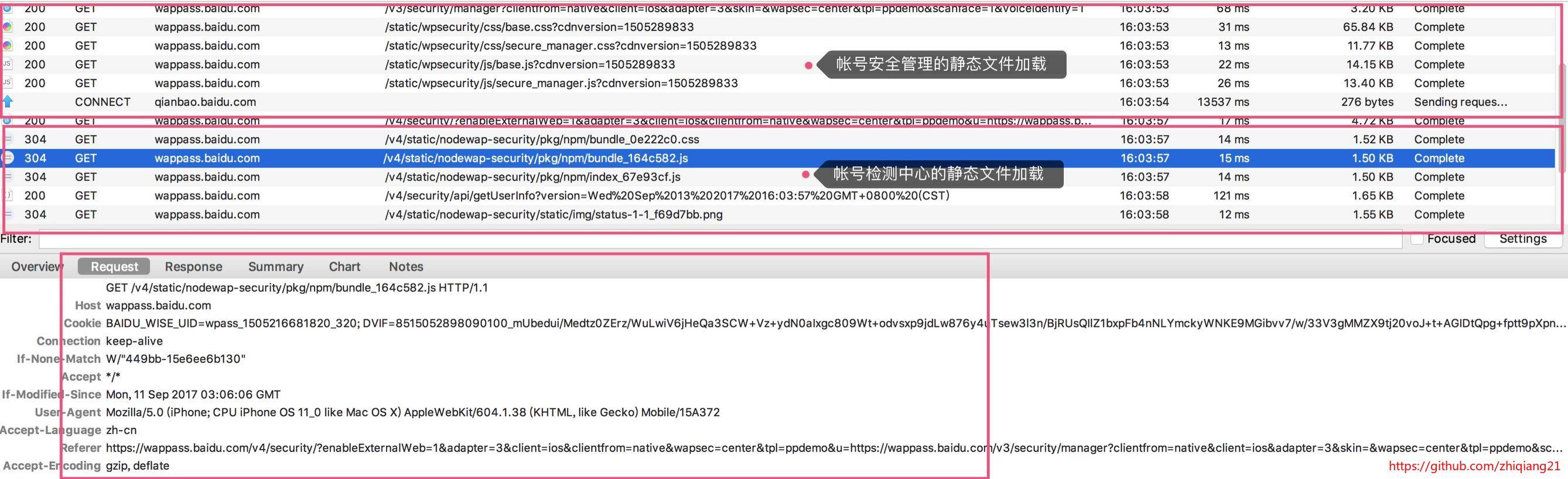Click the icon of selected bundle_164c582.js row
Viewport: 1568px width, 479px height.
click(7, 158)
